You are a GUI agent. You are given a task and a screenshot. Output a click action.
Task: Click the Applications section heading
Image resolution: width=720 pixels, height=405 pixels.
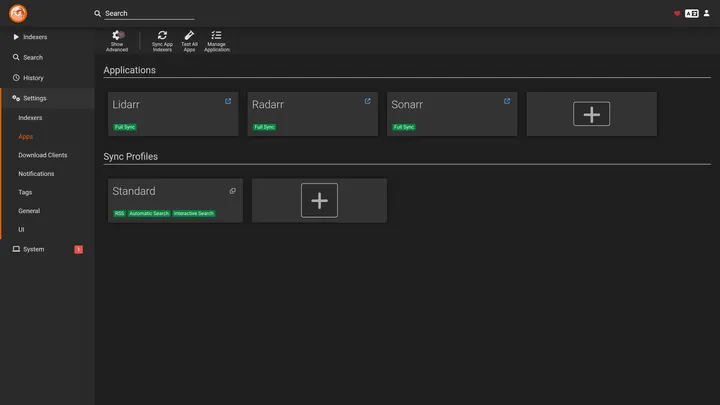129,70
